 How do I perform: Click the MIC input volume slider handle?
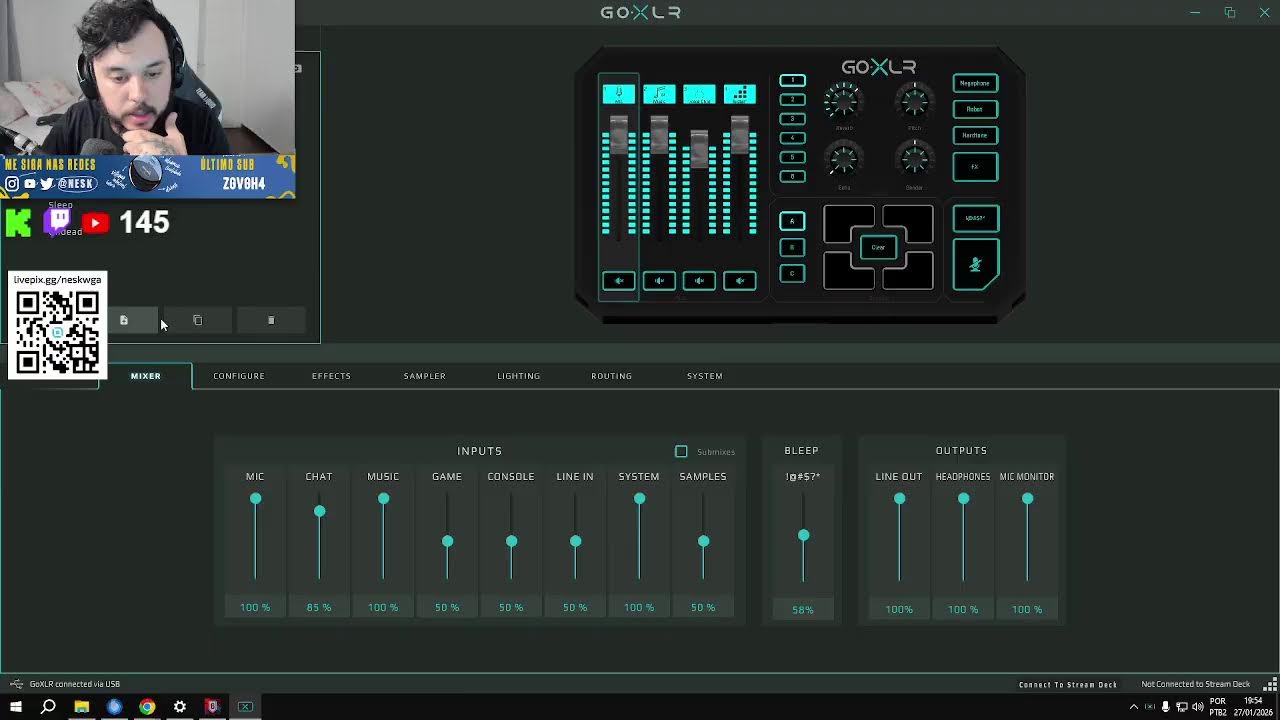[x=255, y=499]
